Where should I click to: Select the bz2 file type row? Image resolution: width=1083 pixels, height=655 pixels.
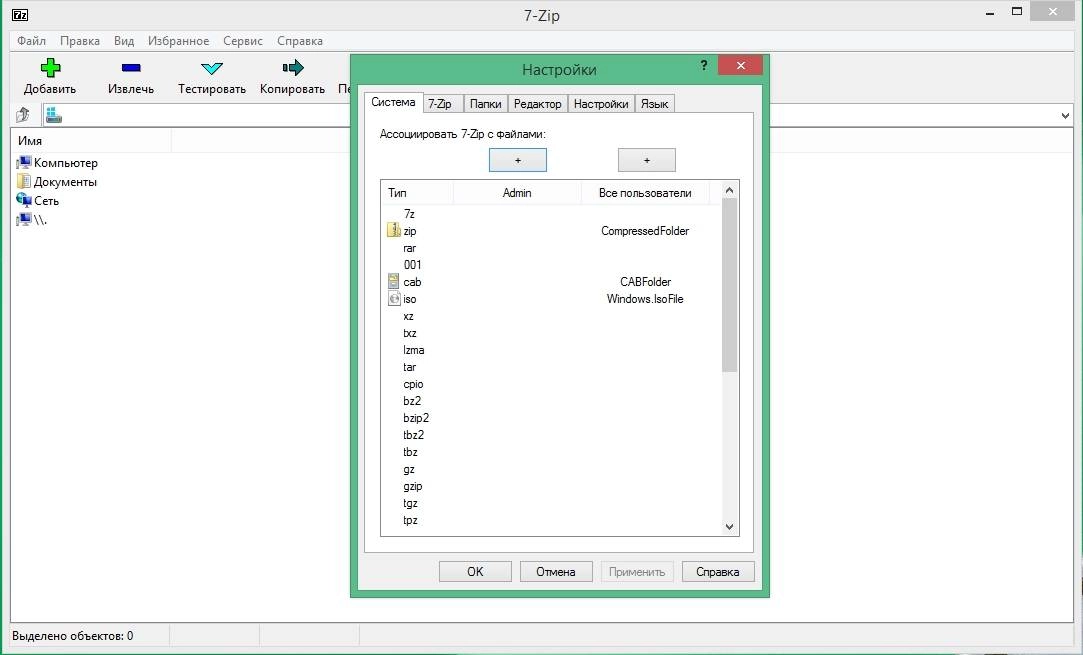point(551,401)
